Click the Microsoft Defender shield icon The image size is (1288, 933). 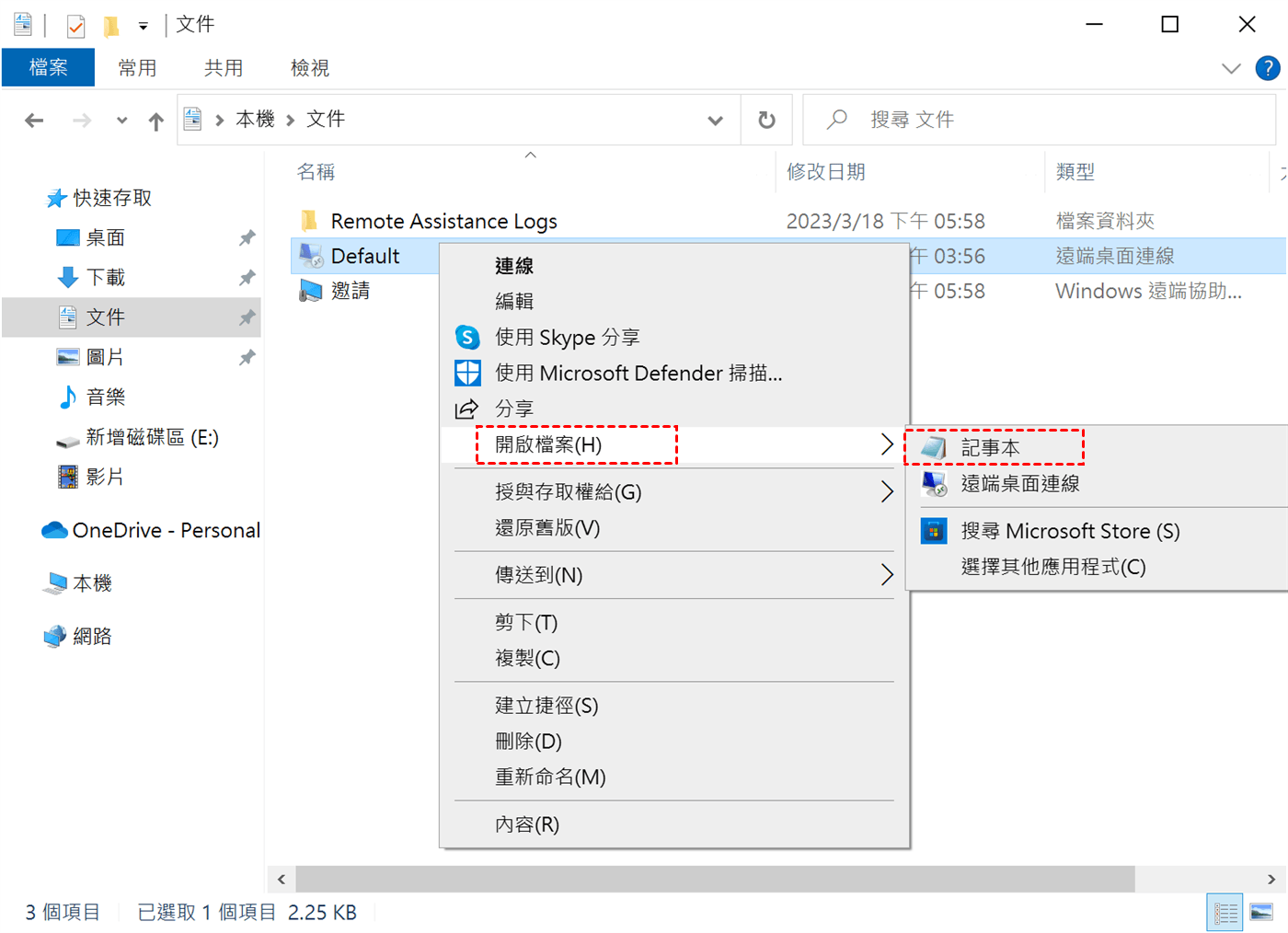coord(467,373)
